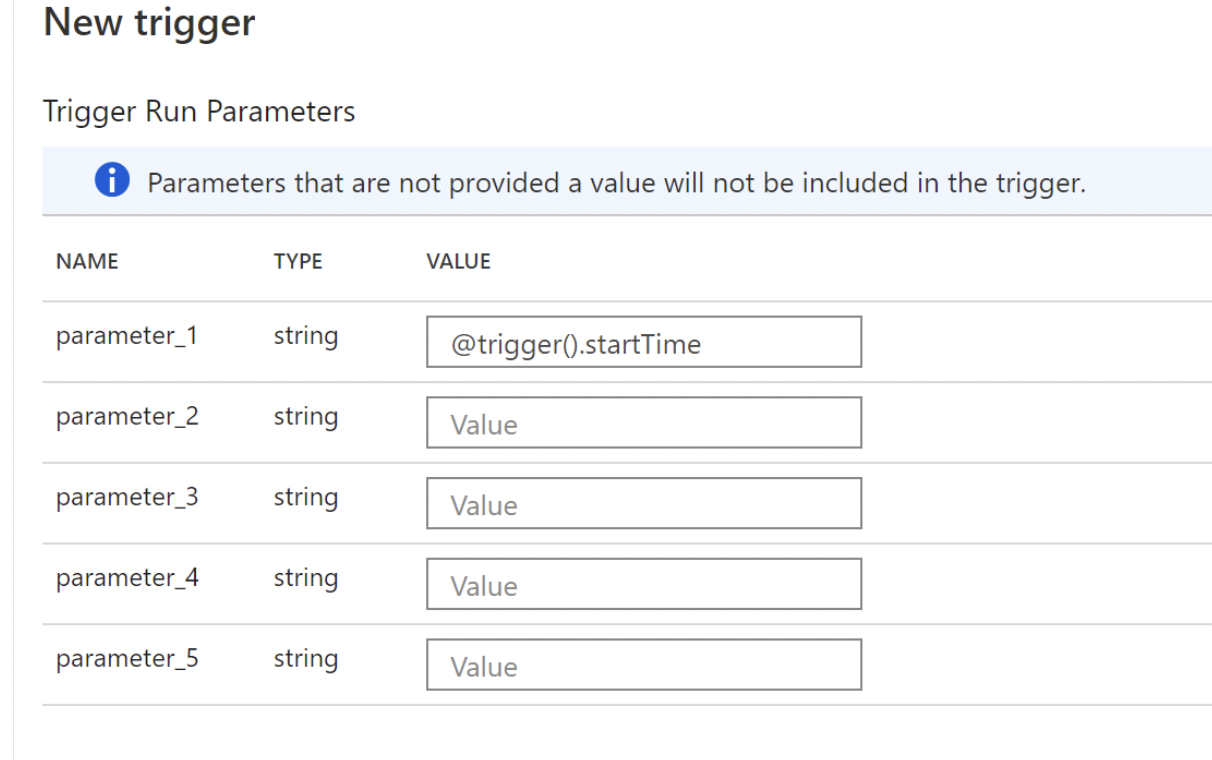Image resolution: width=1212 pixels, height=760 pixels.
Task: Select the parameter_1 name label
Action: tap(127, 336)
